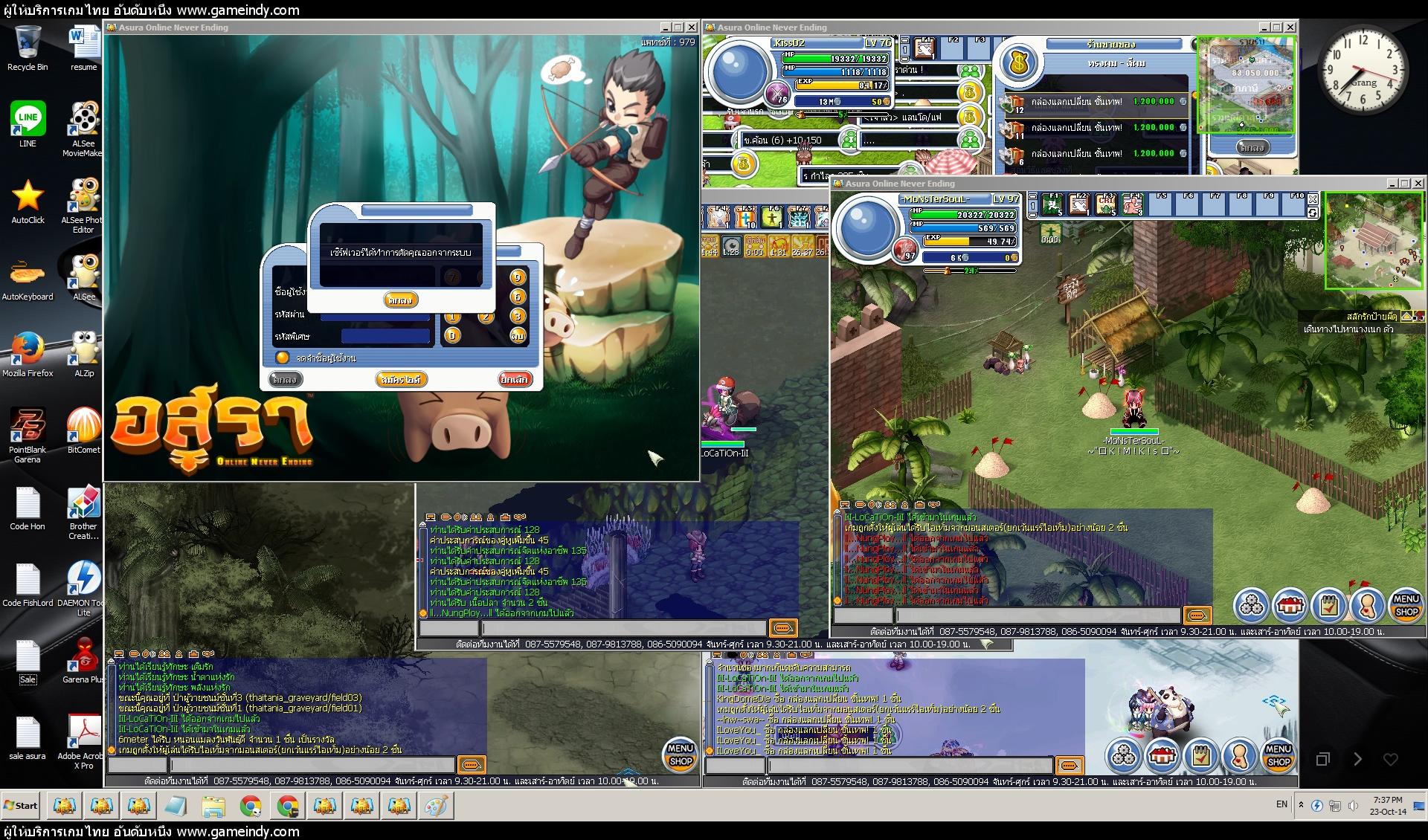Open the Recycle Bin desktop icon

click(x=28, y=48)
